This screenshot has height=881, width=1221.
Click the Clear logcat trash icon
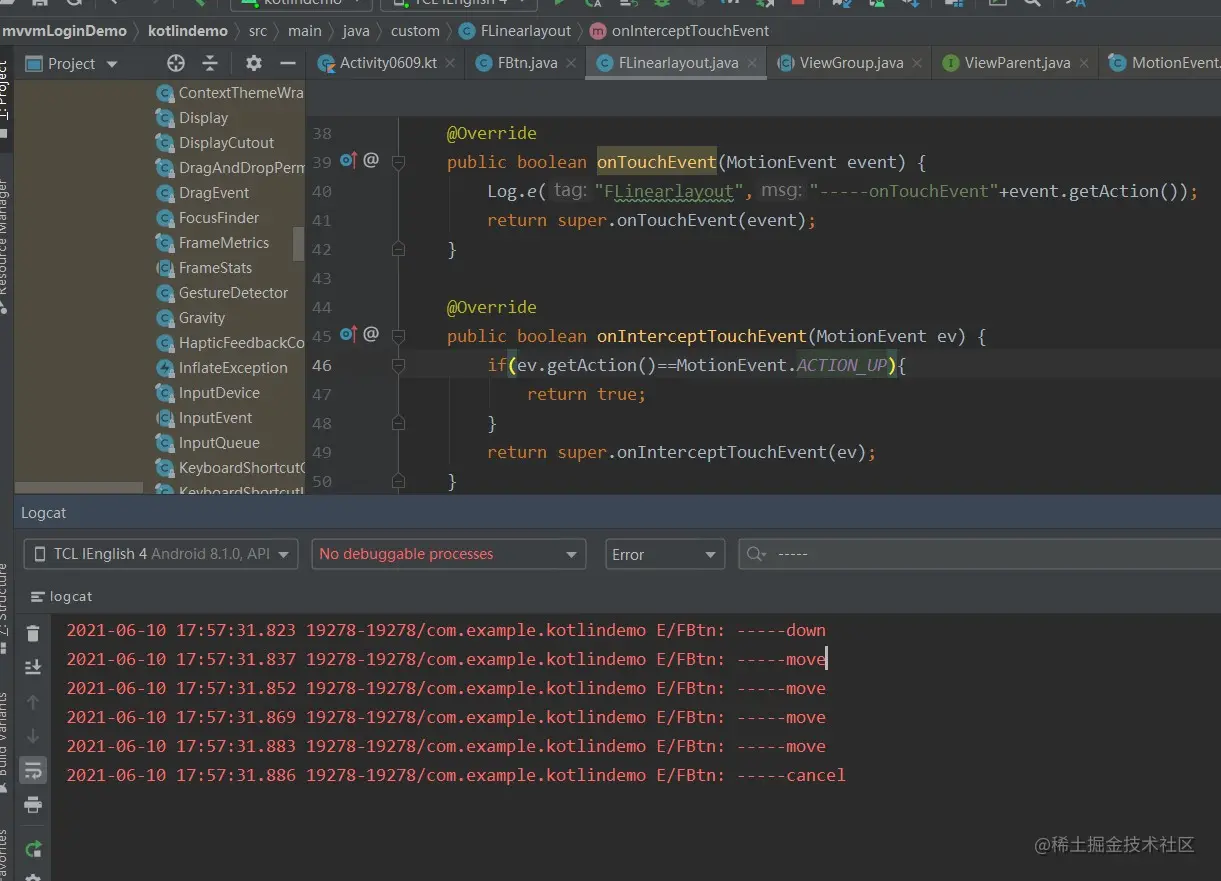[x=33, y=633]
